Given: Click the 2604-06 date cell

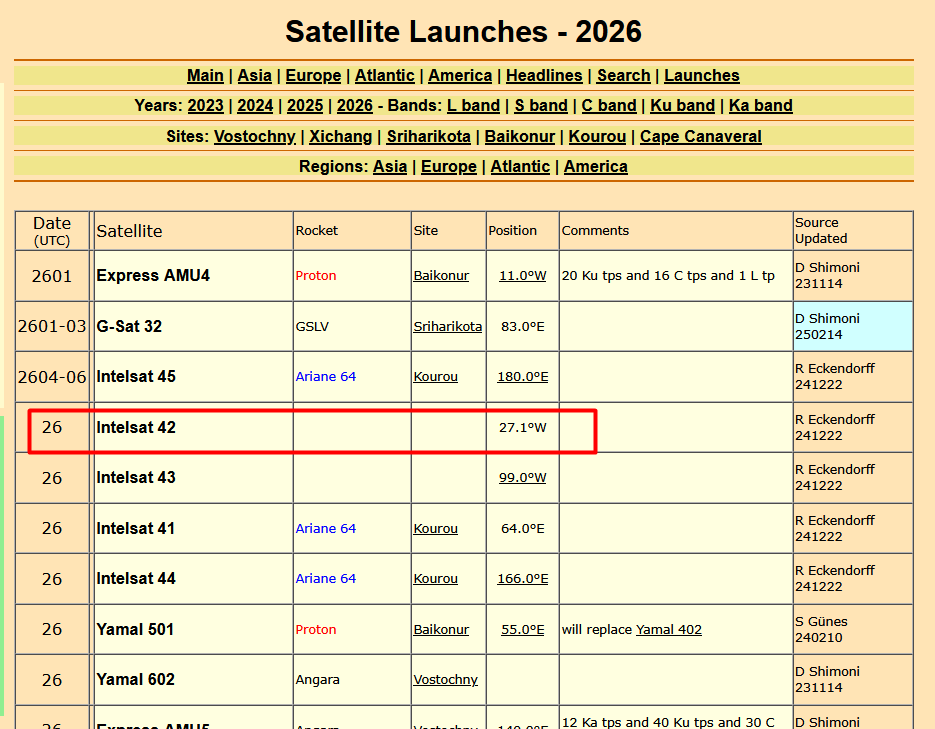Looking at the screenshot, I should coord(52,377).
